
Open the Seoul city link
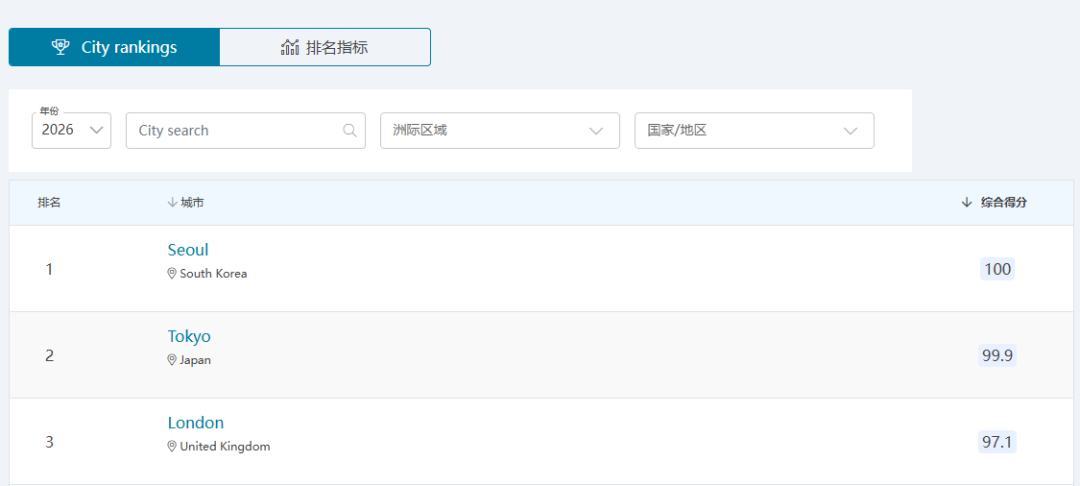point(188,250)
